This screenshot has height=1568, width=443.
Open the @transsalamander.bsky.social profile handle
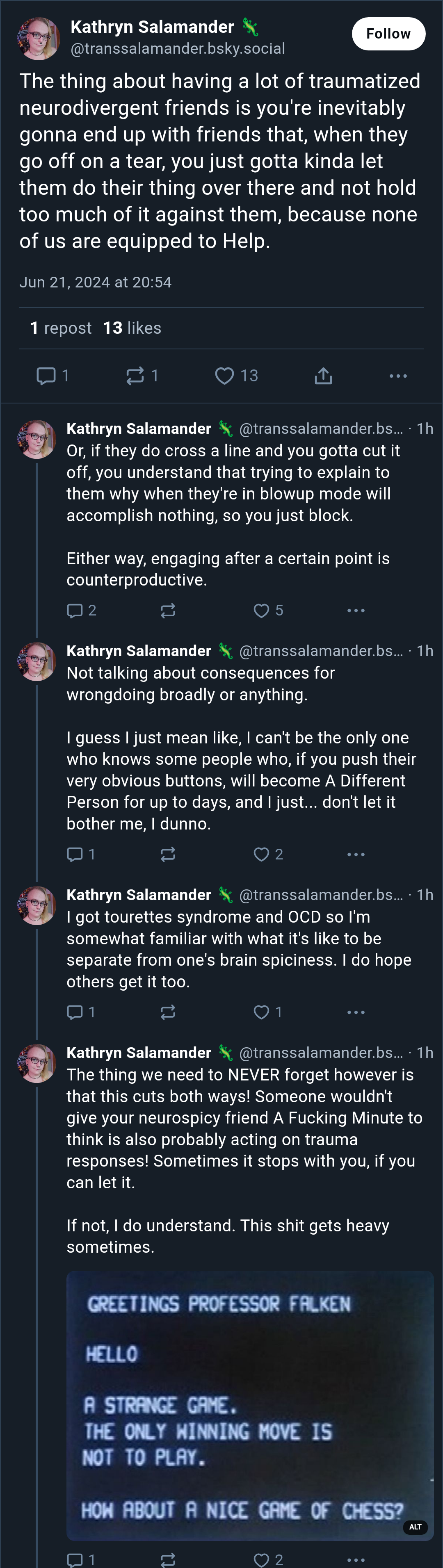178,49
